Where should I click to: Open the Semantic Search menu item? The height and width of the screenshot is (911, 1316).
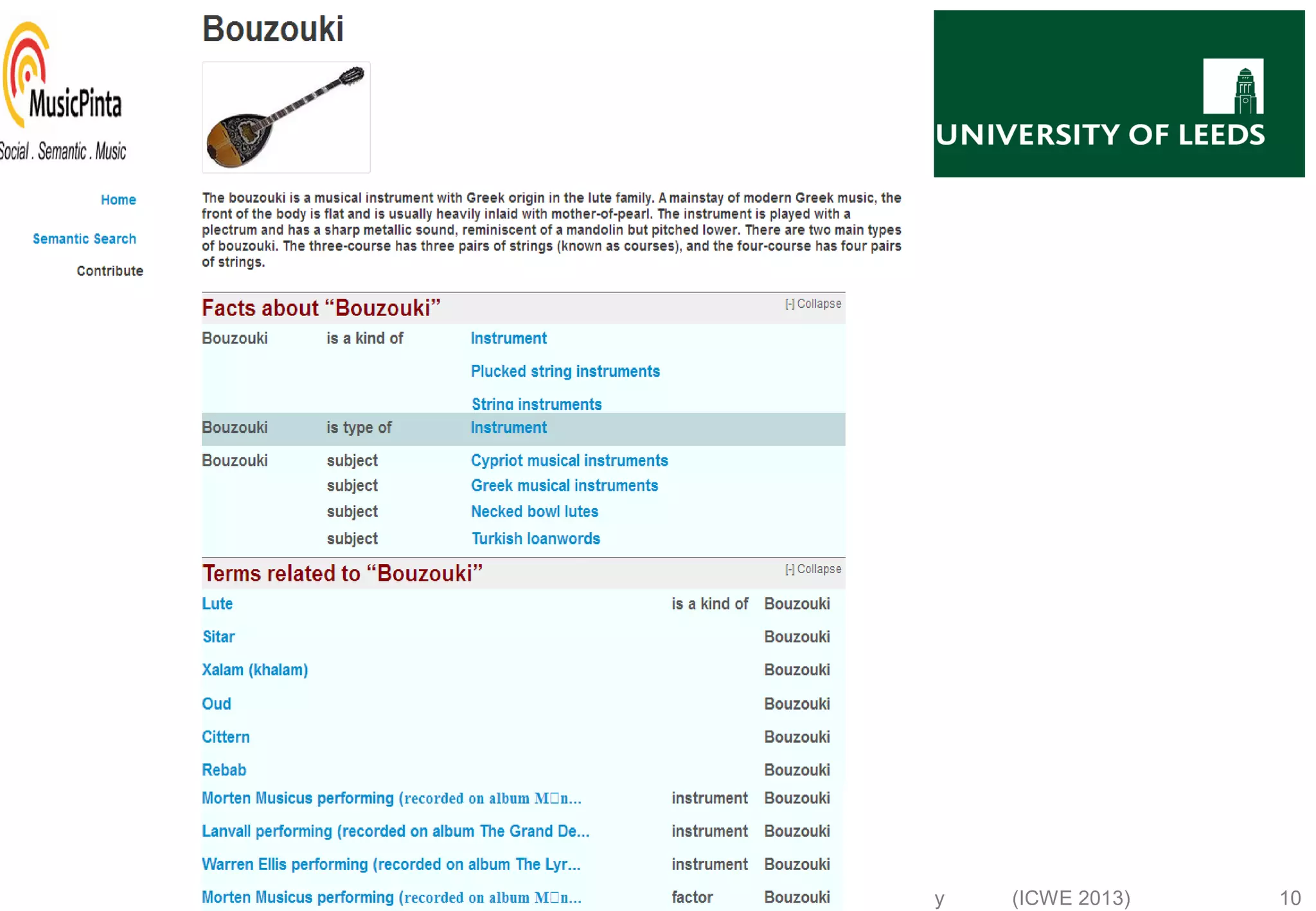pyautogui.click(x=84, y=239)
